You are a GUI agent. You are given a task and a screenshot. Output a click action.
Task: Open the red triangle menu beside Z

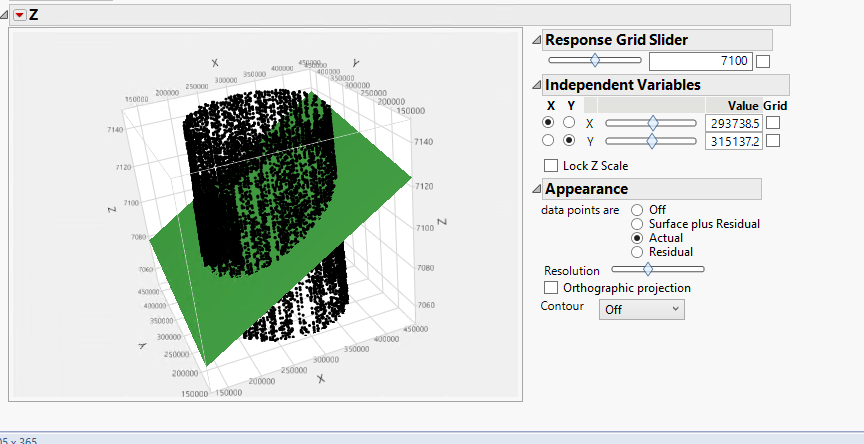pyautogui.click(x=19, y=15)
